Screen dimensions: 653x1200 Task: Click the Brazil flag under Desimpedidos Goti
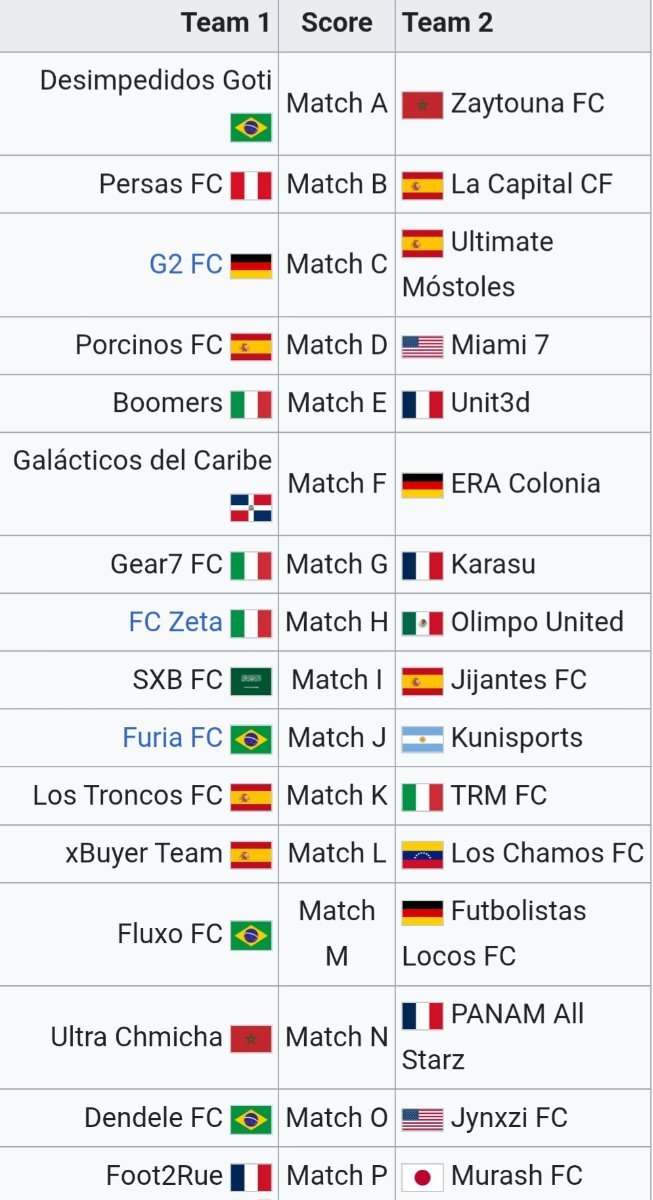pyautogui.click(x=251, y=127)
